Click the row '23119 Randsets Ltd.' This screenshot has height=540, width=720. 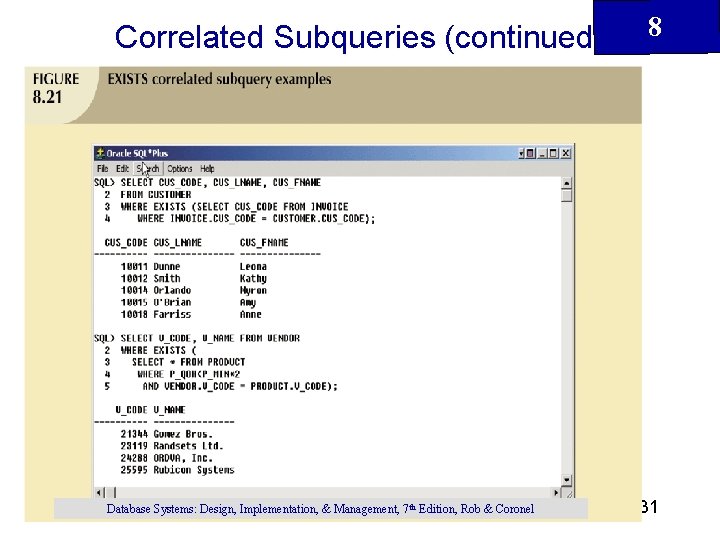[172, 445]
